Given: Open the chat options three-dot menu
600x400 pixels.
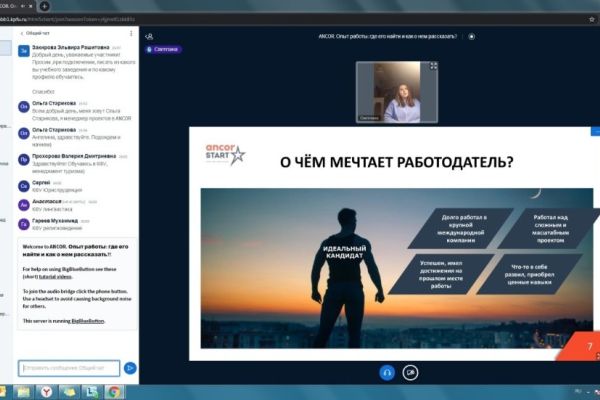Looking at the screenshot, I should point(131,34).
